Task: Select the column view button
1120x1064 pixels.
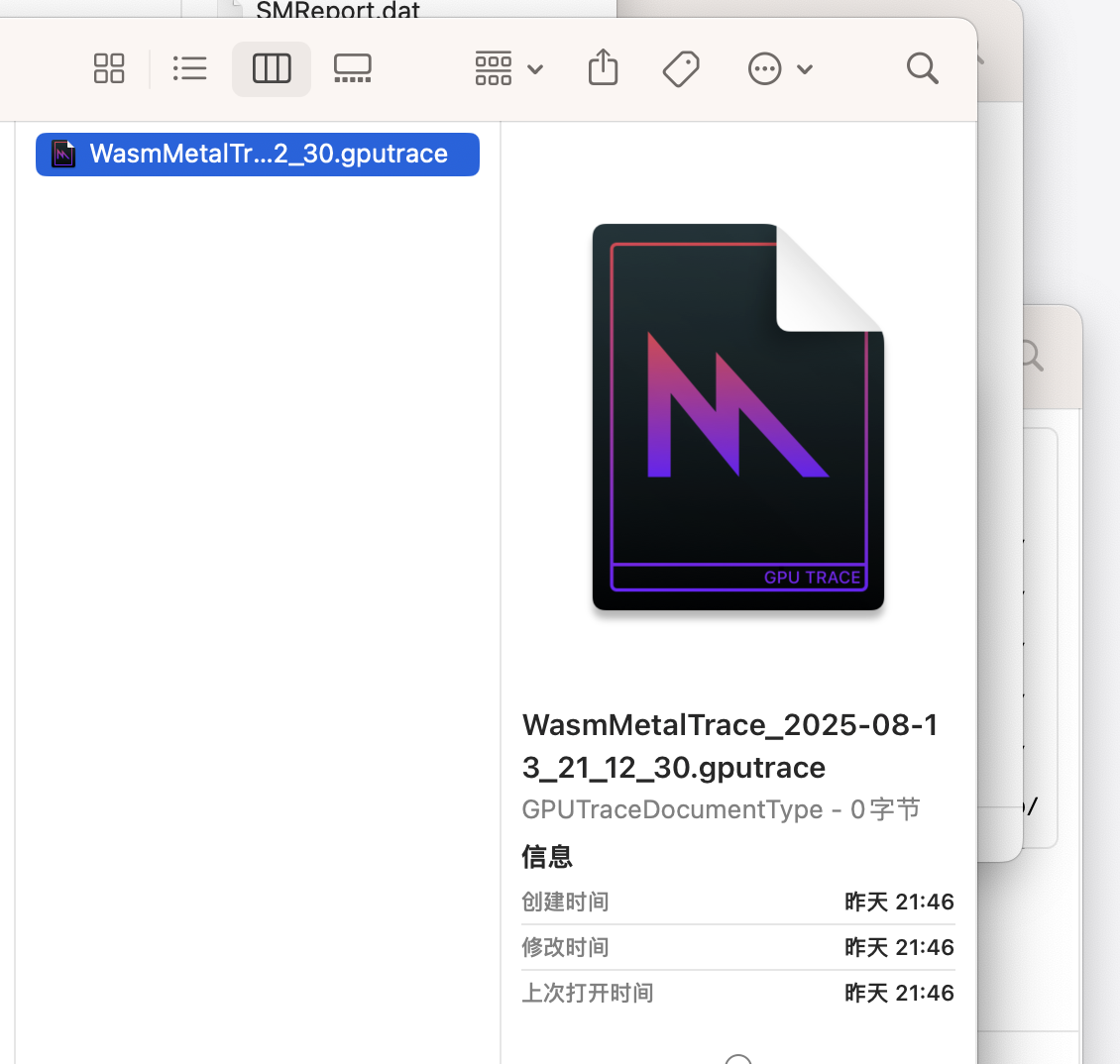Action: (272, 68)
